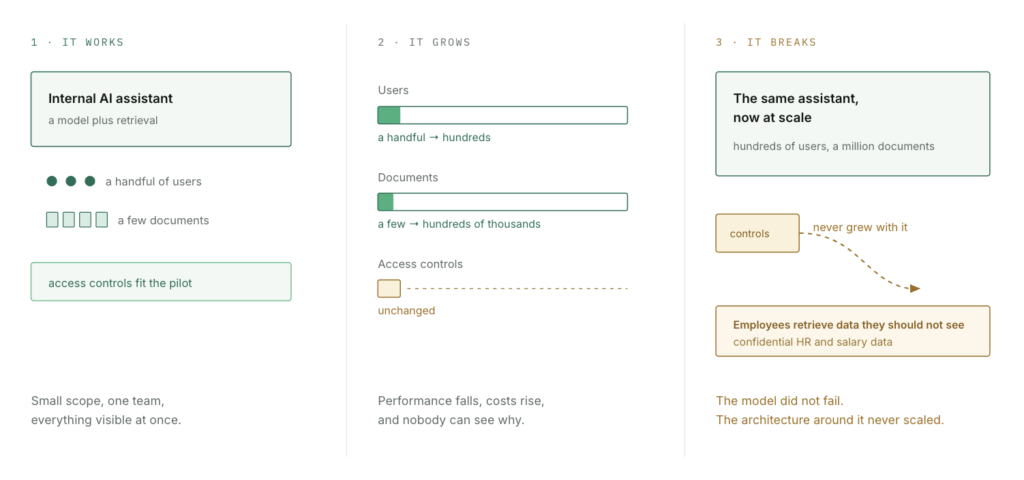
Task: Click 'a few → hundreds of thousands' caption
Action: [459, 224]
